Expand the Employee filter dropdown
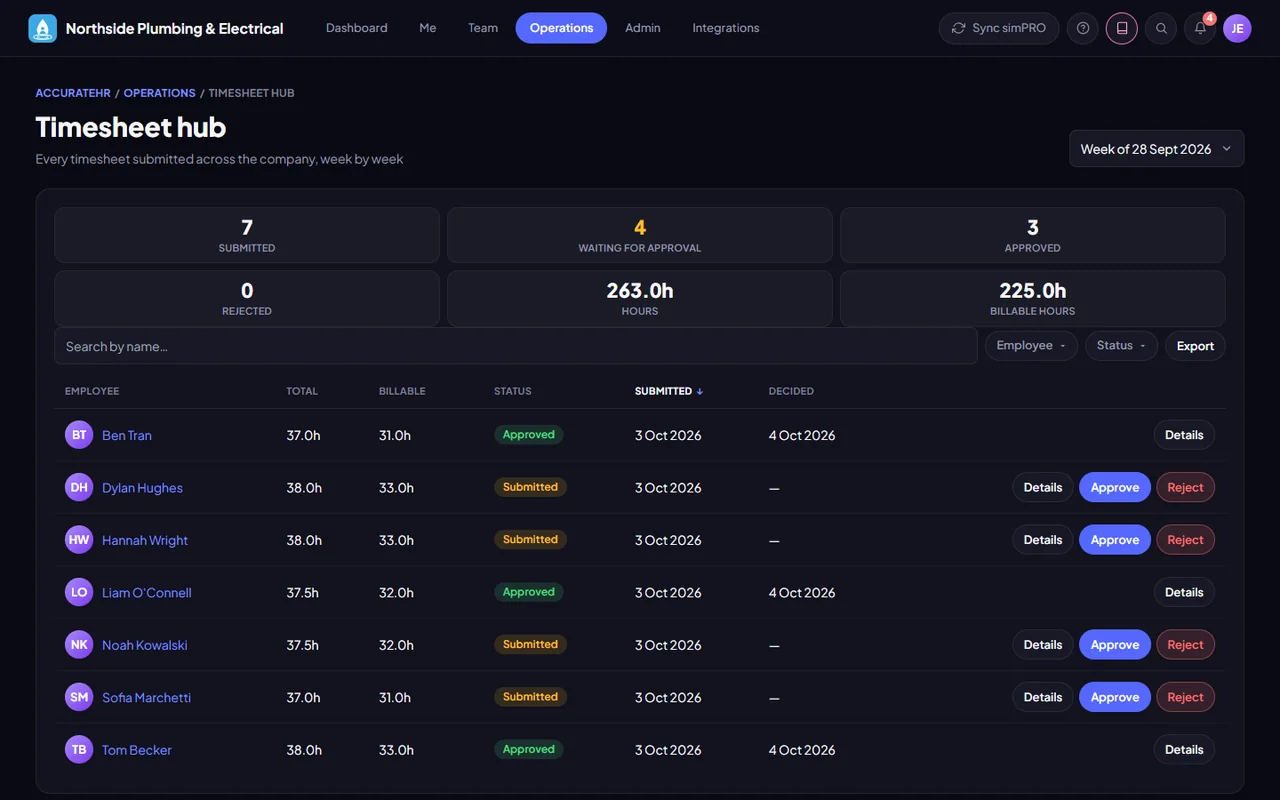The image size is (1280, 800). tap(1031, 346)
